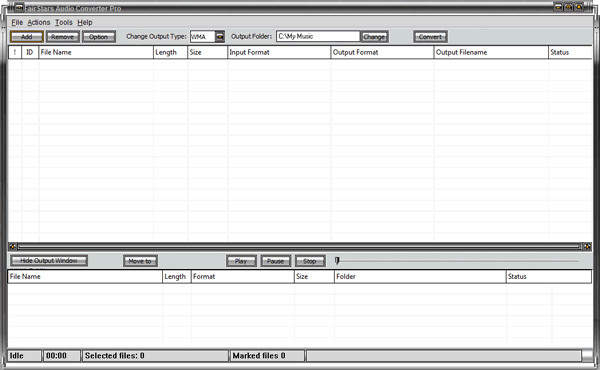Click the playback position slider handle

[337, 261]
